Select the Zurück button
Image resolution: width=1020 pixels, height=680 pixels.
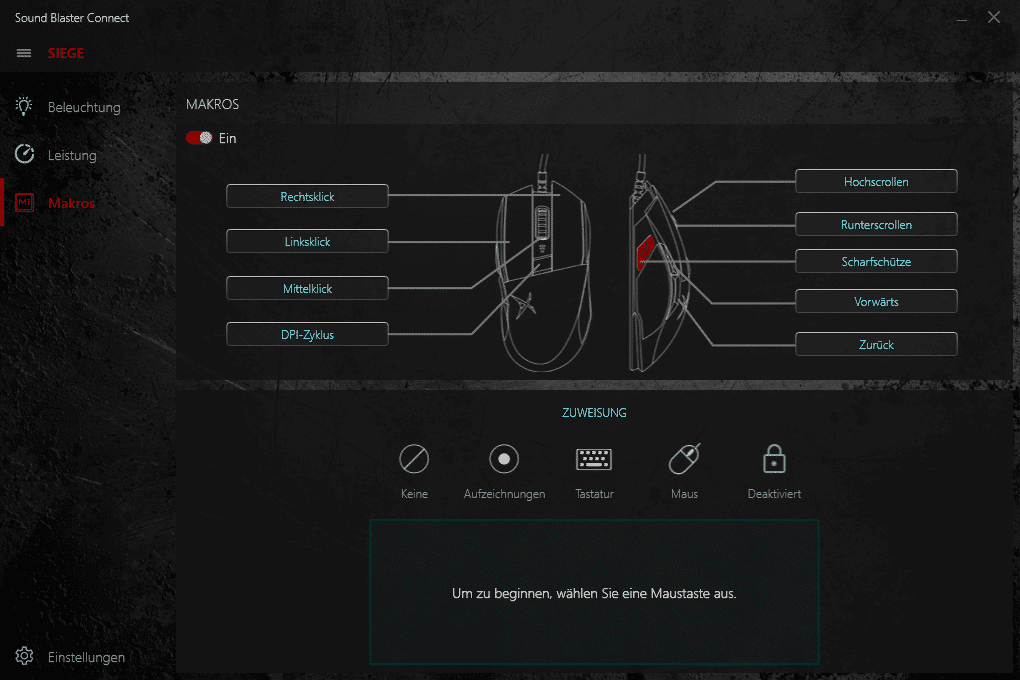[x=876, y=344]
